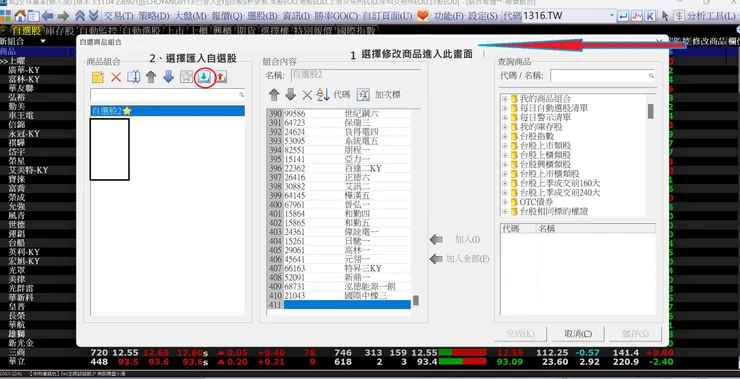The width and height of the screenshot is (740, 379).
Task: Move the group down with the blue arrow
Action: click(x=168, y=77)
